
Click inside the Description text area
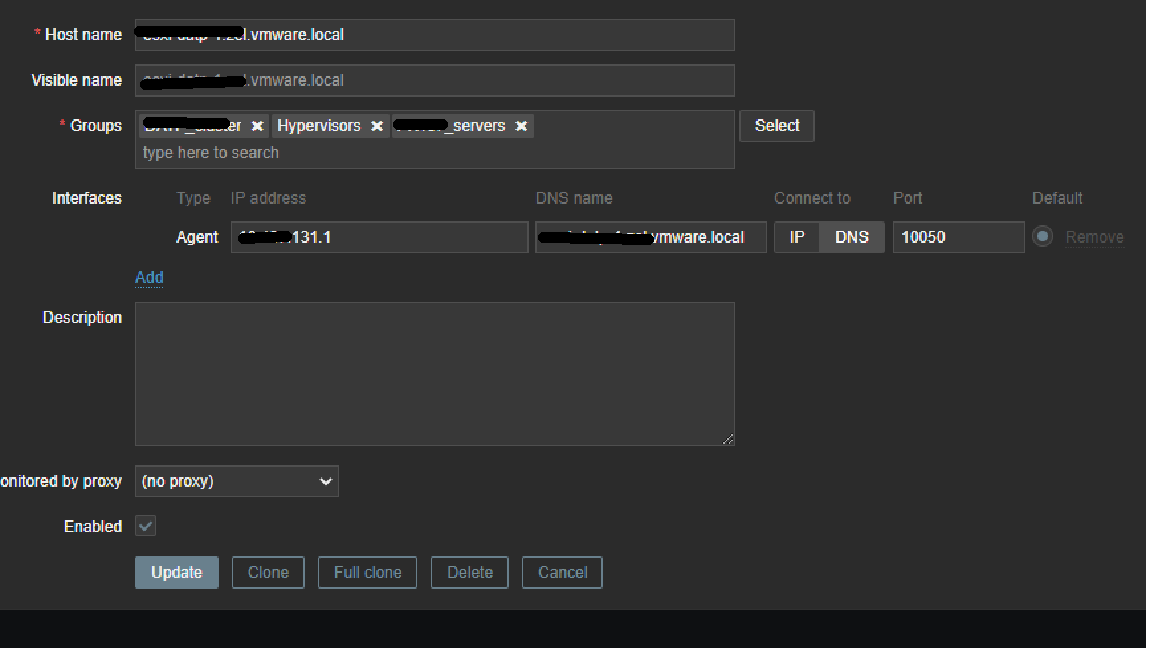(x=434, y=374)
